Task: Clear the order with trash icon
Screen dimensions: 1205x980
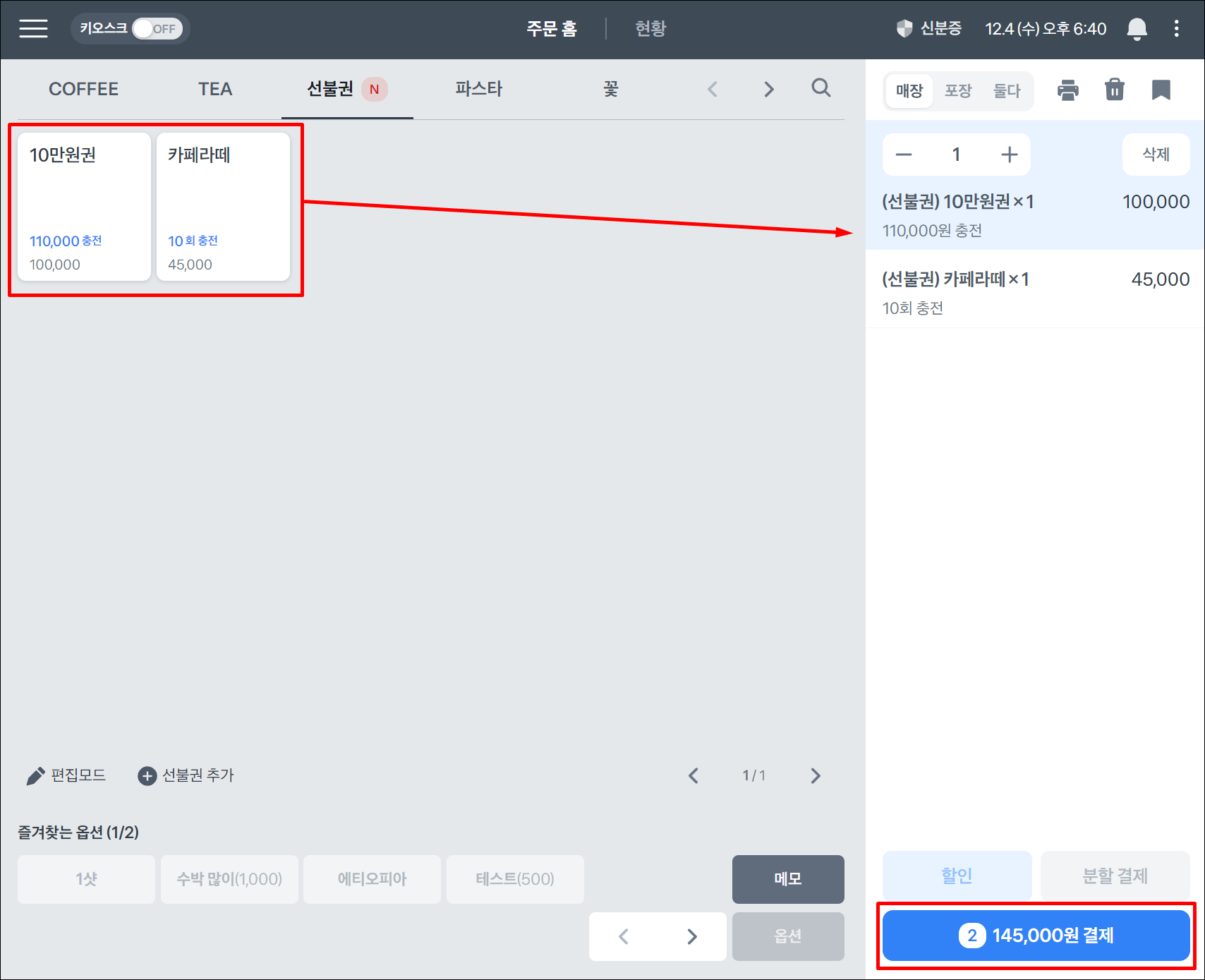Action: pyautogui.click(x=1114, y=90)
